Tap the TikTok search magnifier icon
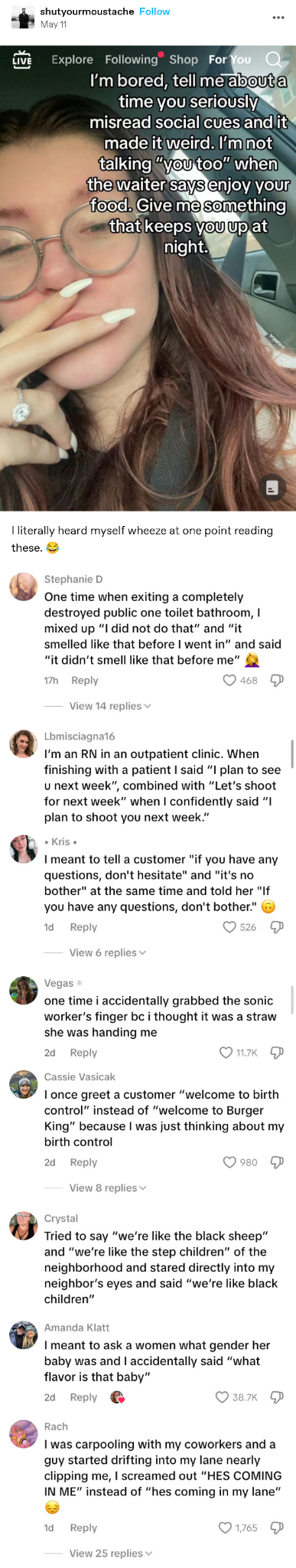 [273, 59]
